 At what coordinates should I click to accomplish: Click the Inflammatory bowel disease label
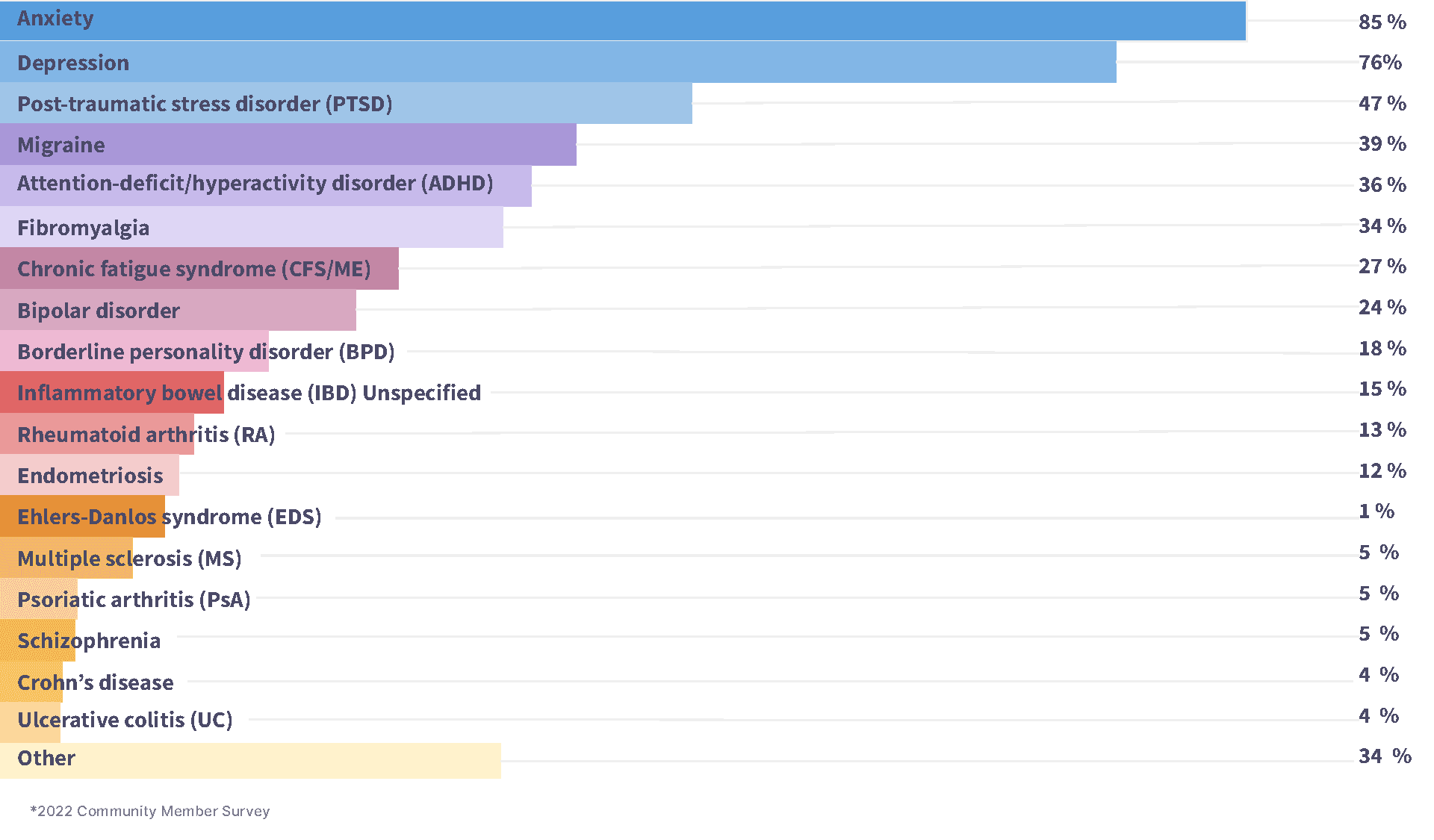(x=249, y=393)
